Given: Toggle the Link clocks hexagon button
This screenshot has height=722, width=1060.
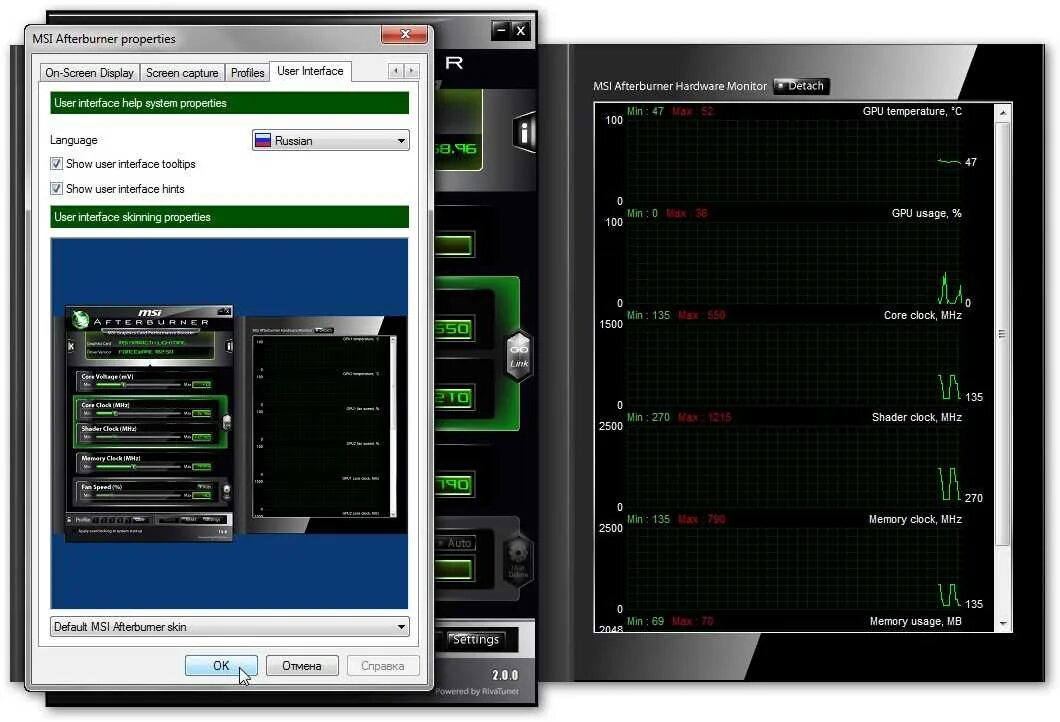Looking at the screenshot, I should coord(519,356).
